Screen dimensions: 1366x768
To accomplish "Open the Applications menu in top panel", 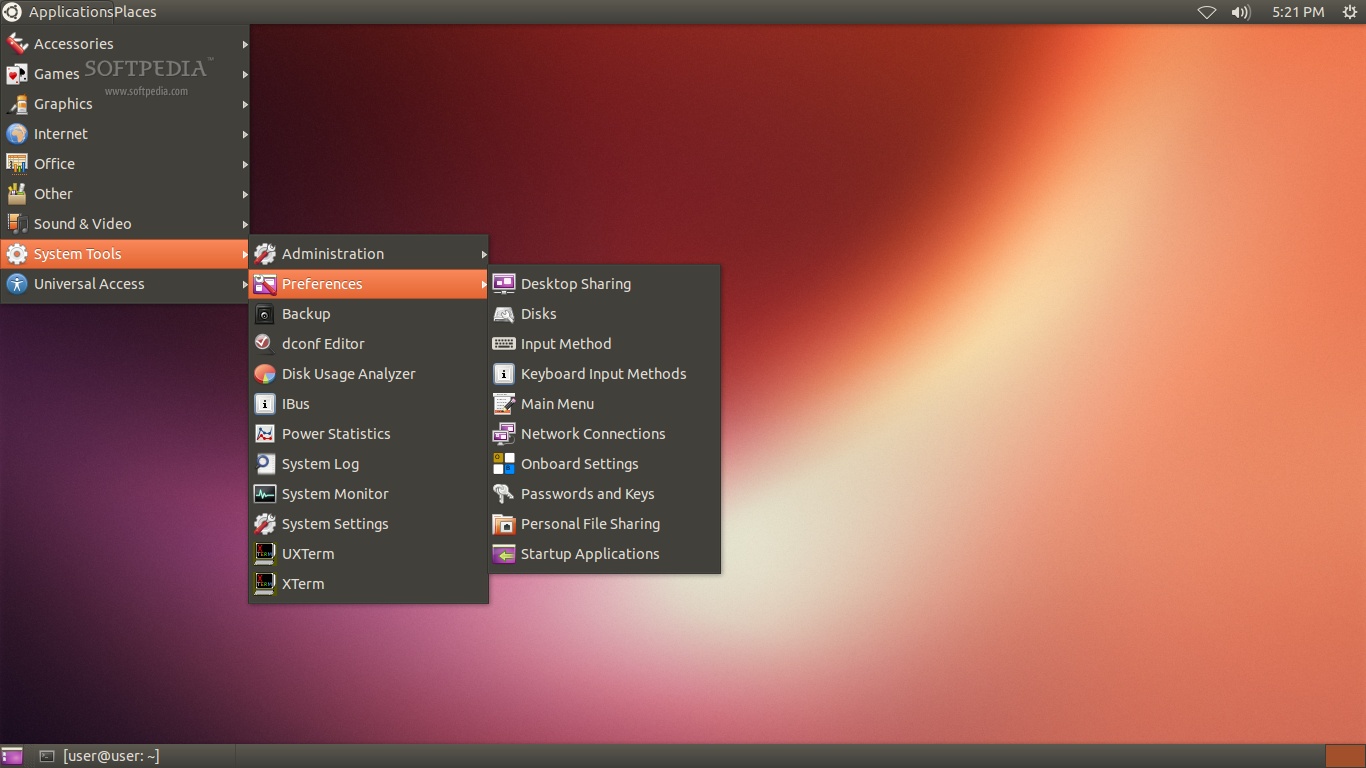I will point(70,12).
